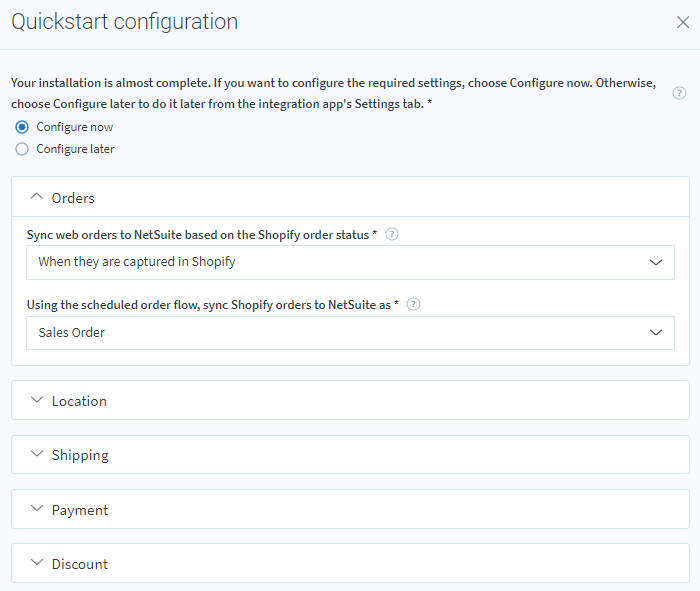This screenshot has height=591, width=700.
Task: Close the Quickstart configuration dialog
Action: click(683, 22)
